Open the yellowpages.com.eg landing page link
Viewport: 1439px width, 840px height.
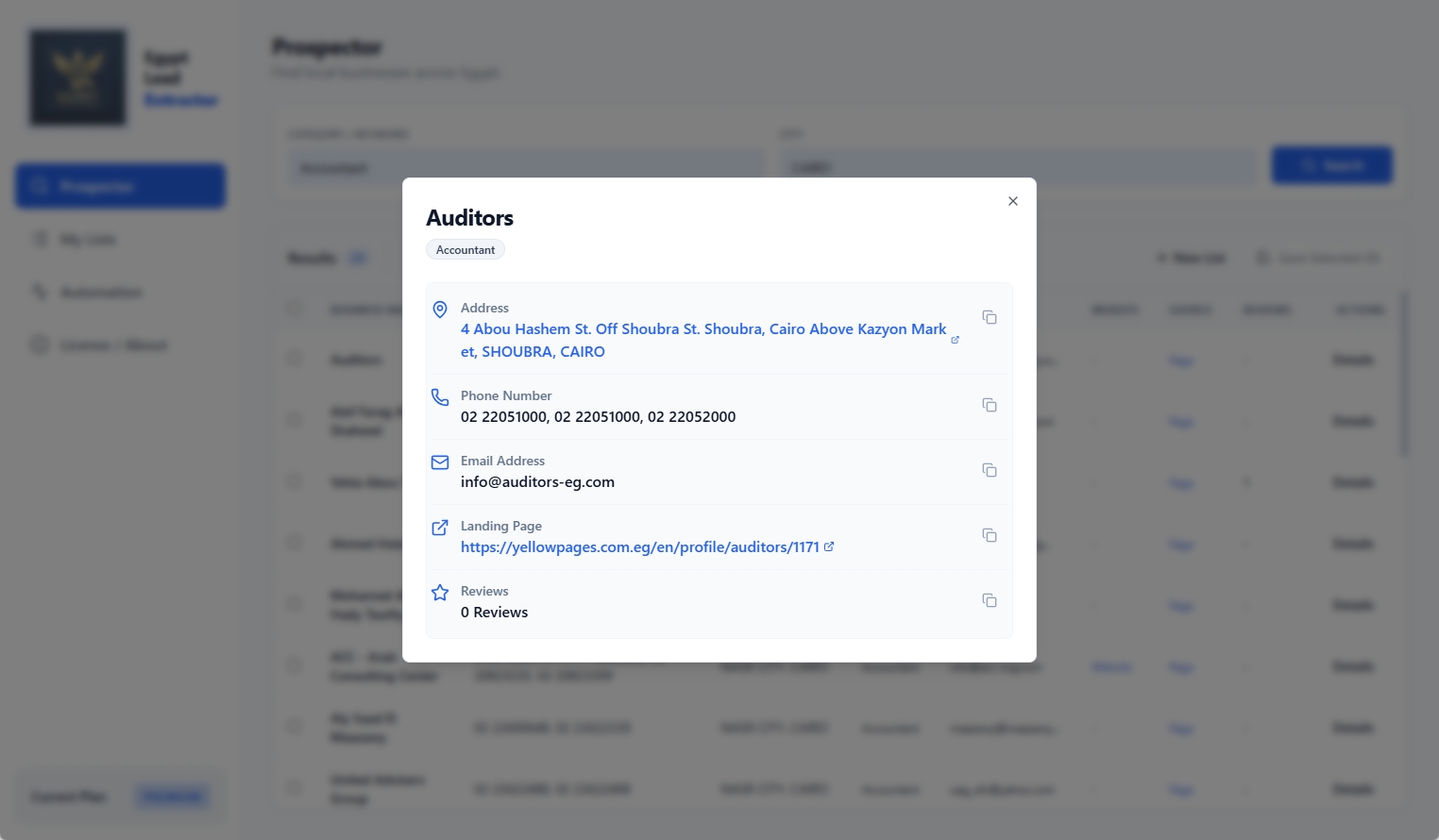pos(639,546)
